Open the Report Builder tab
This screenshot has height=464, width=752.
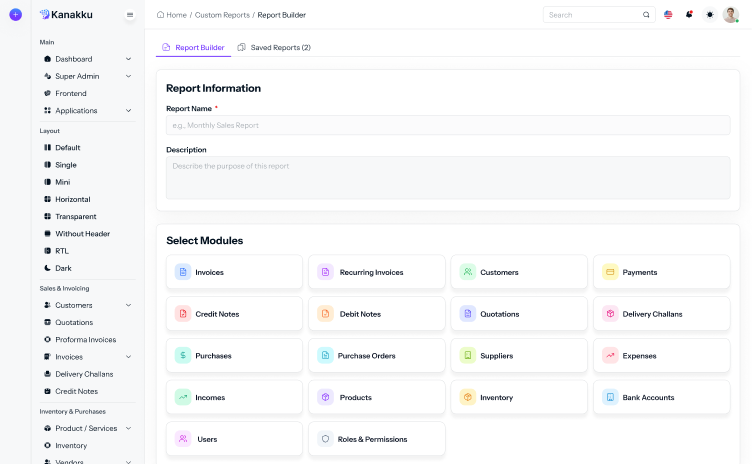pyautogui.click(x=193, y=47)
